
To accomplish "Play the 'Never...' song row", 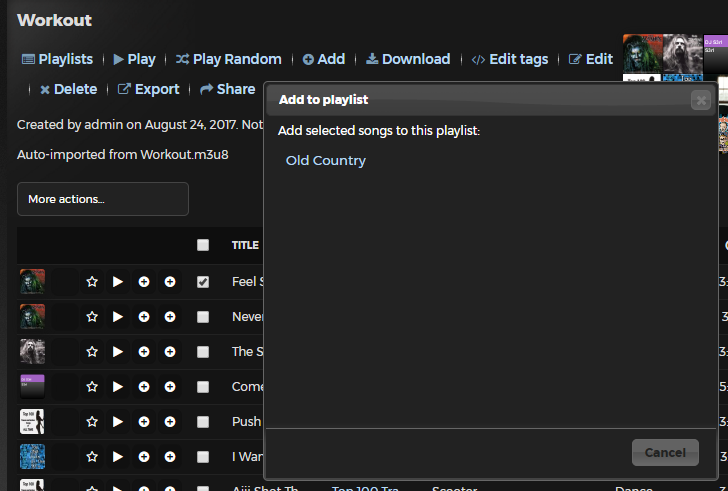I will point(118,317).
